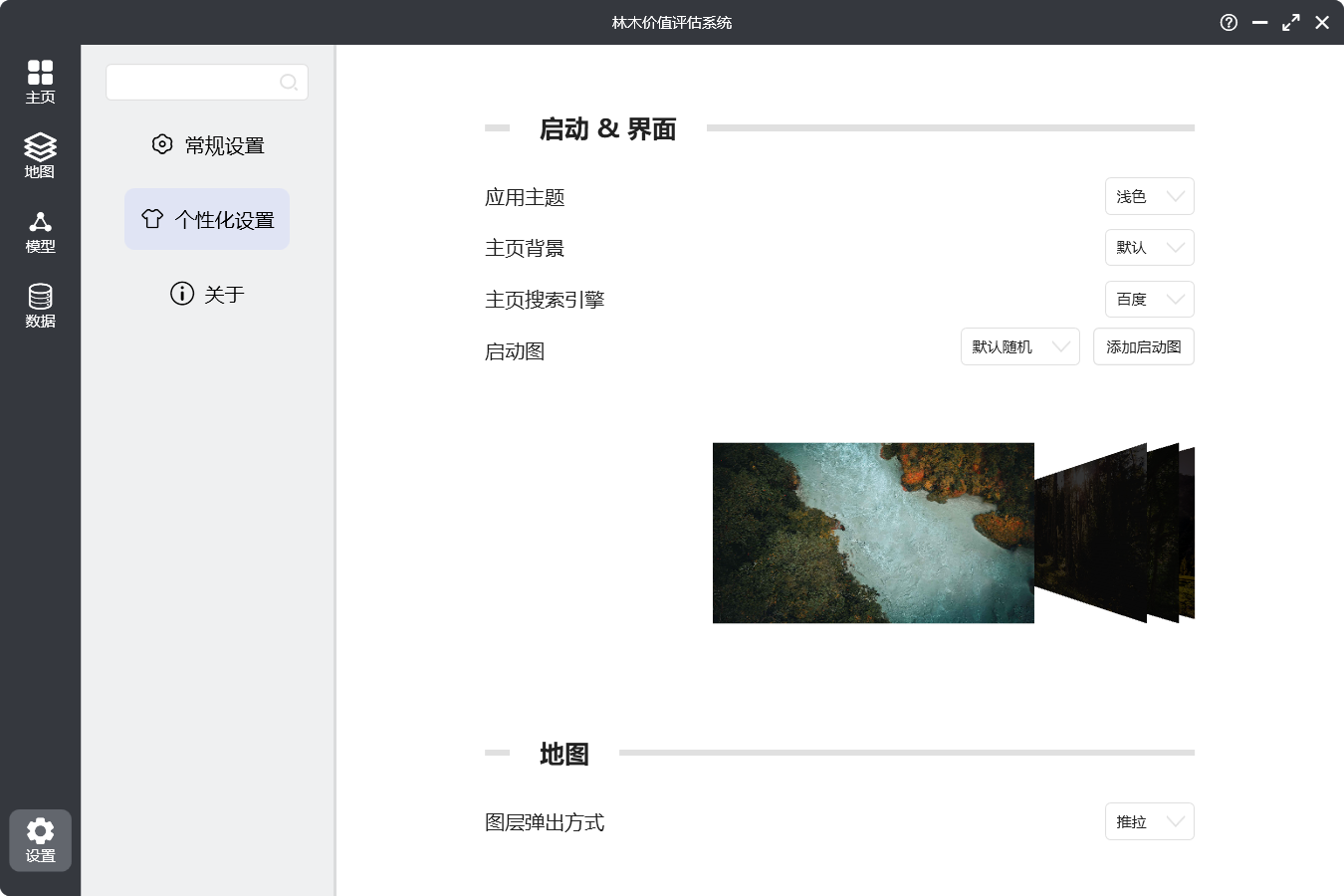Open the 启动图 默认随机 dropdown
The height and width of the screenshot is (896, 1344).
coord(1019,346)
